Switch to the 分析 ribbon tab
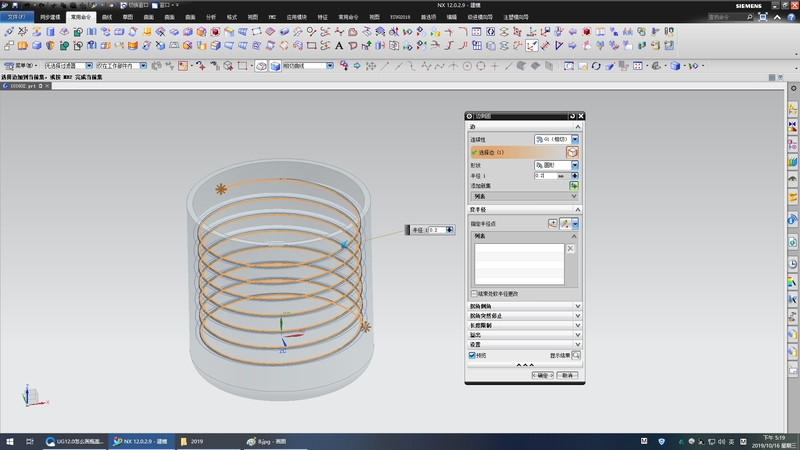Viewport: 800px width, 450px height. (210, 18)
